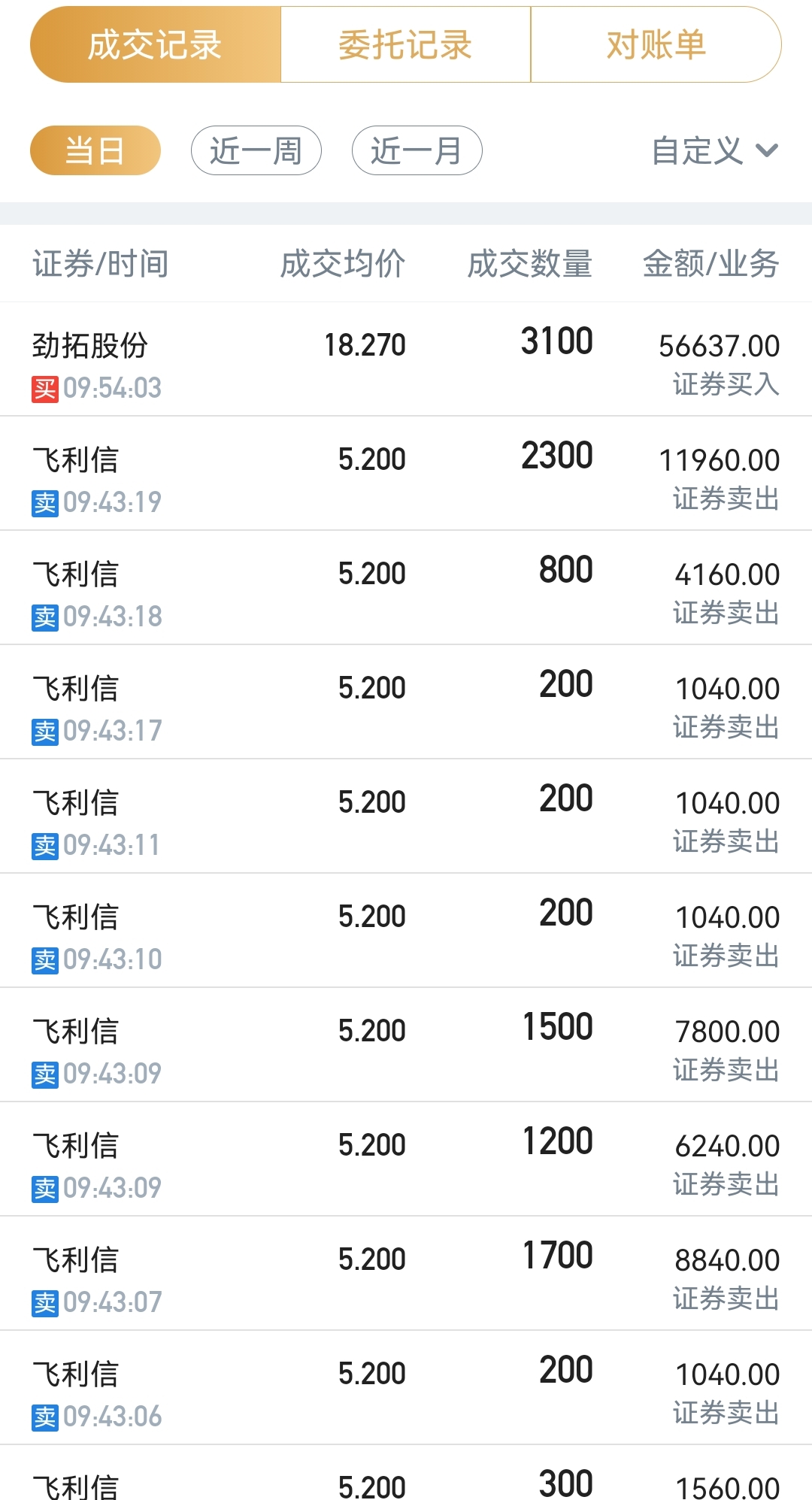The width and height of the screenshot is (812, 1500).
Task: Tap the blue 卖 badge at 09:43:06
Action: (45, 1417)
